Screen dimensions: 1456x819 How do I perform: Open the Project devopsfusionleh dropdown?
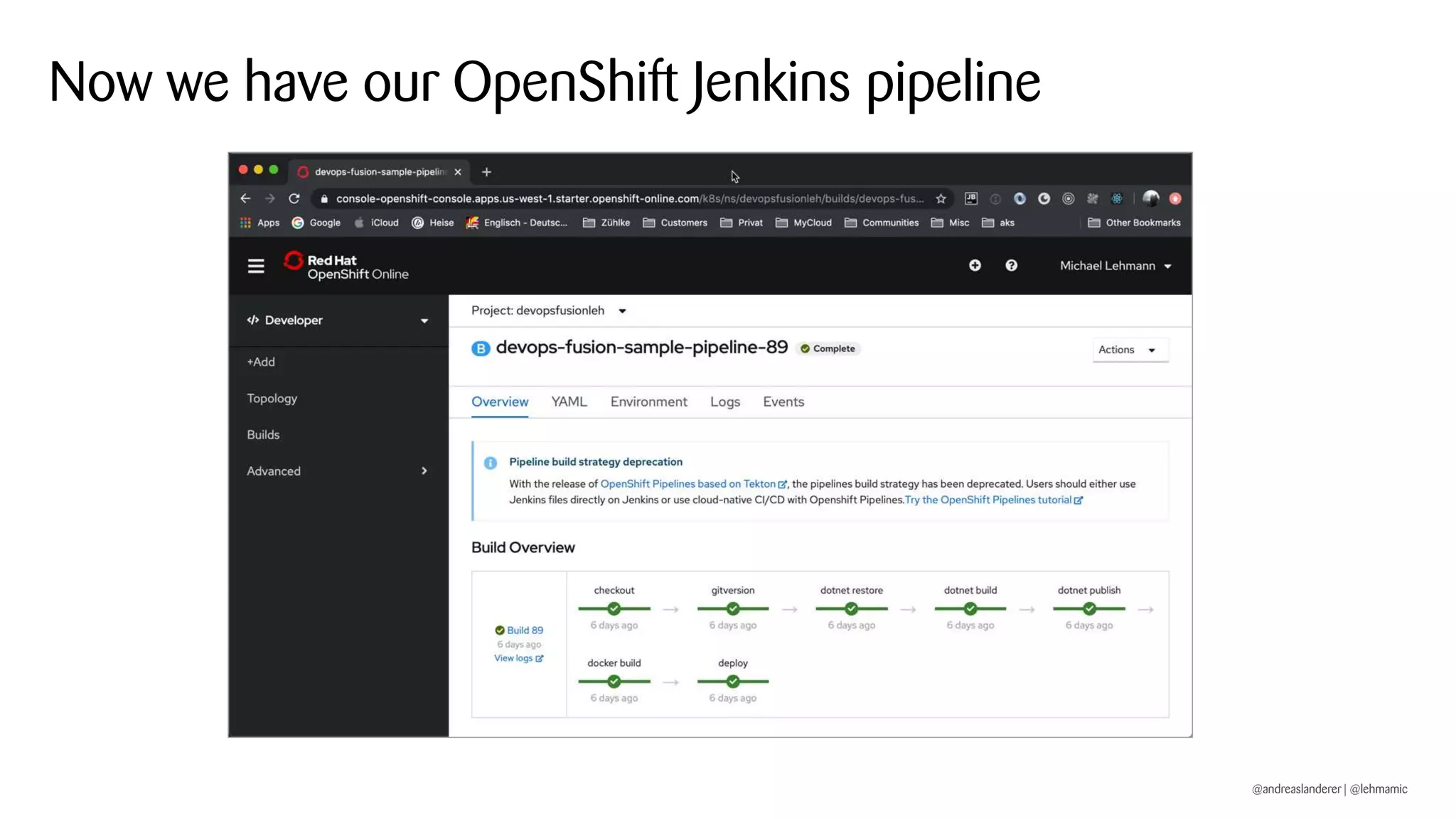(548, 311)
